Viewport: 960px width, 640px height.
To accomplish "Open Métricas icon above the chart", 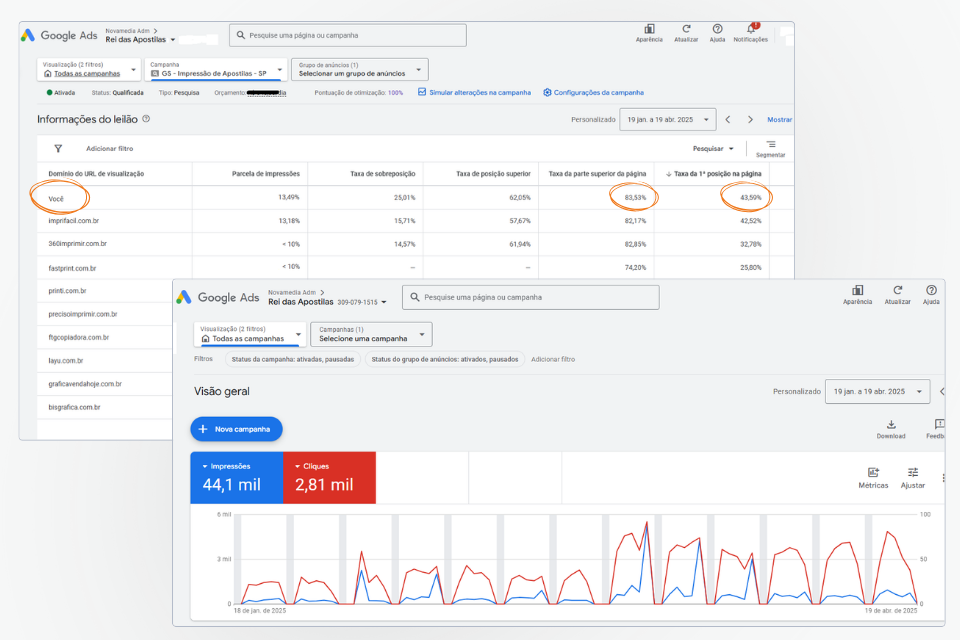I will click(x=873, y=472).
